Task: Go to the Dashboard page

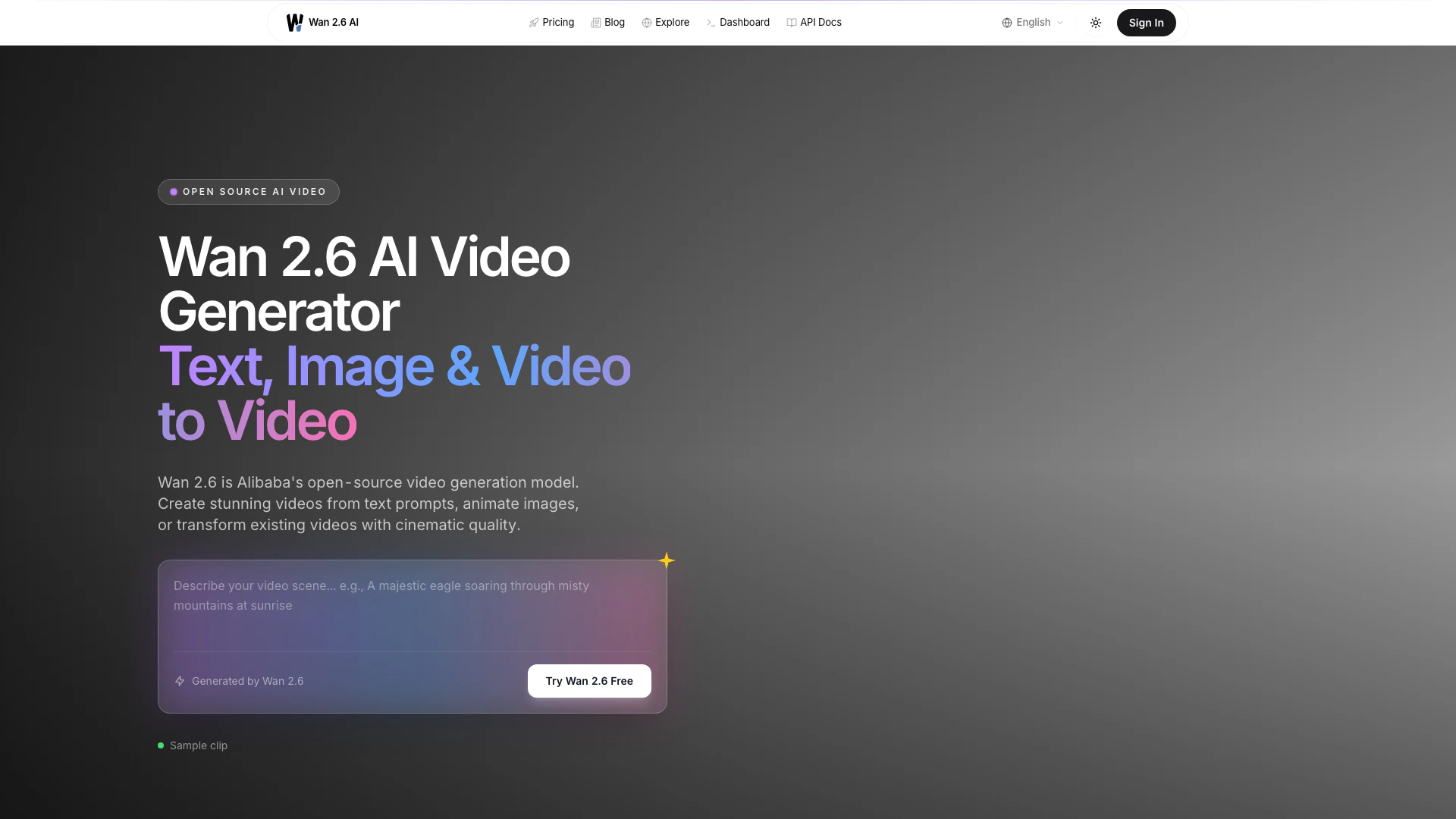Action: click(x=744, y=23)
